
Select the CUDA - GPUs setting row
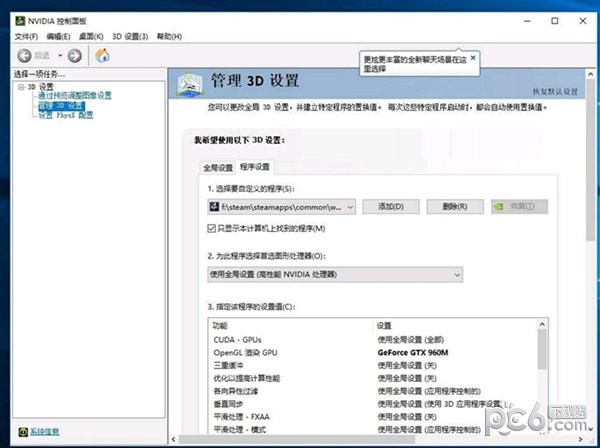point(373,340)
